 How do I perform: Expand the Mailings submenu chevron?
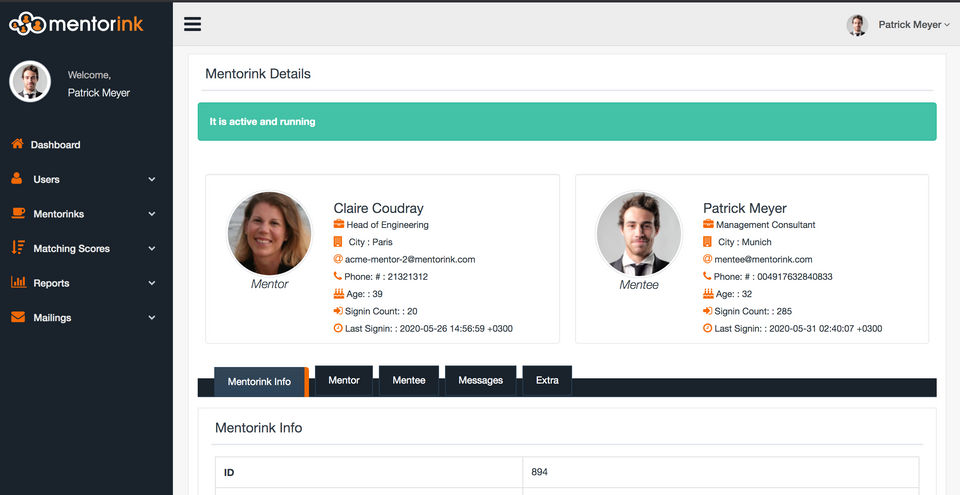tap(152, 317)
